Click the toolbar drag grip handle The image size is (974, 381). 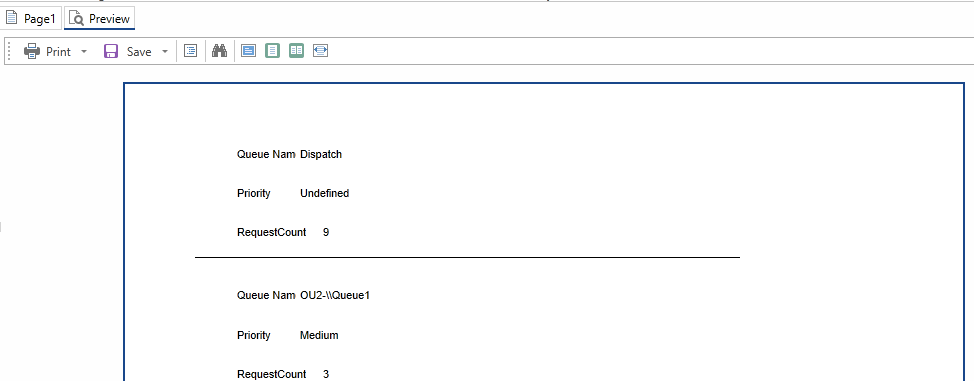9,51
